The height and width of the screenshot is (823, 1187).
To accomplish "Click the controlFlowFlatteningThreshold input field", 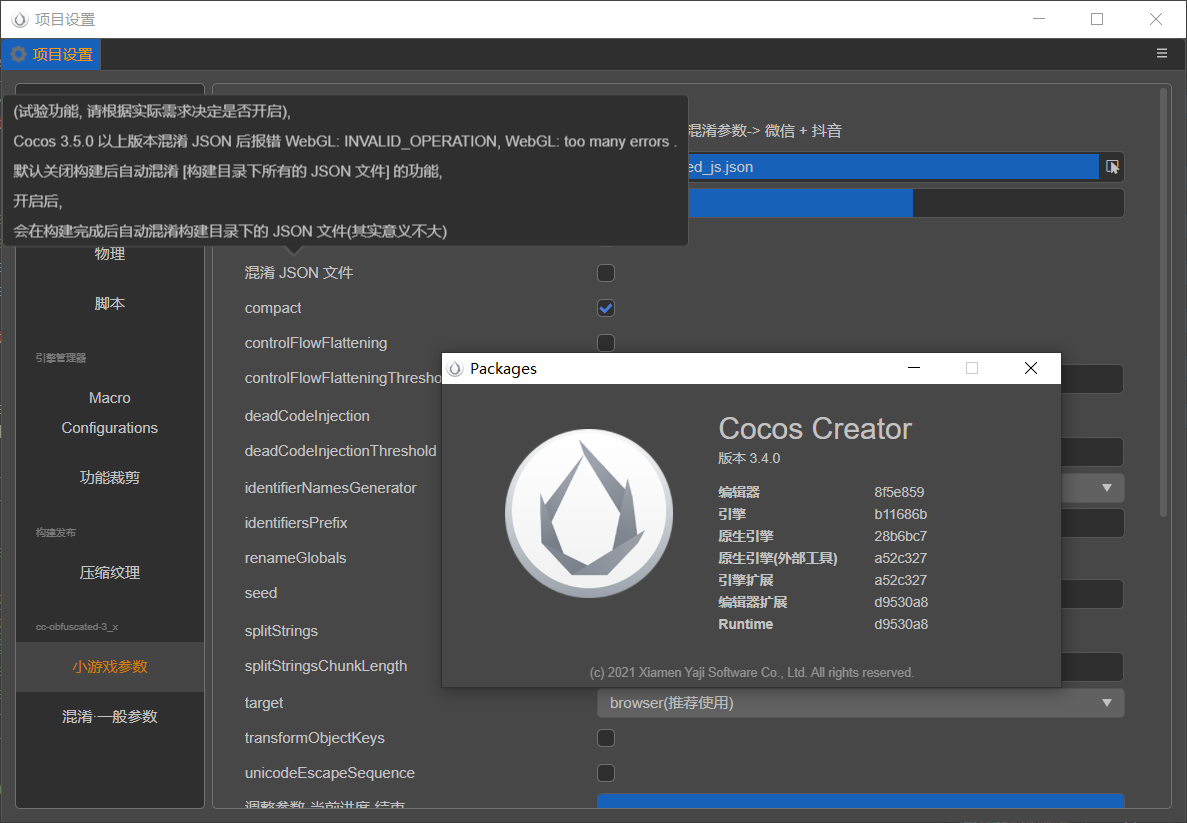I will 1092,379.
